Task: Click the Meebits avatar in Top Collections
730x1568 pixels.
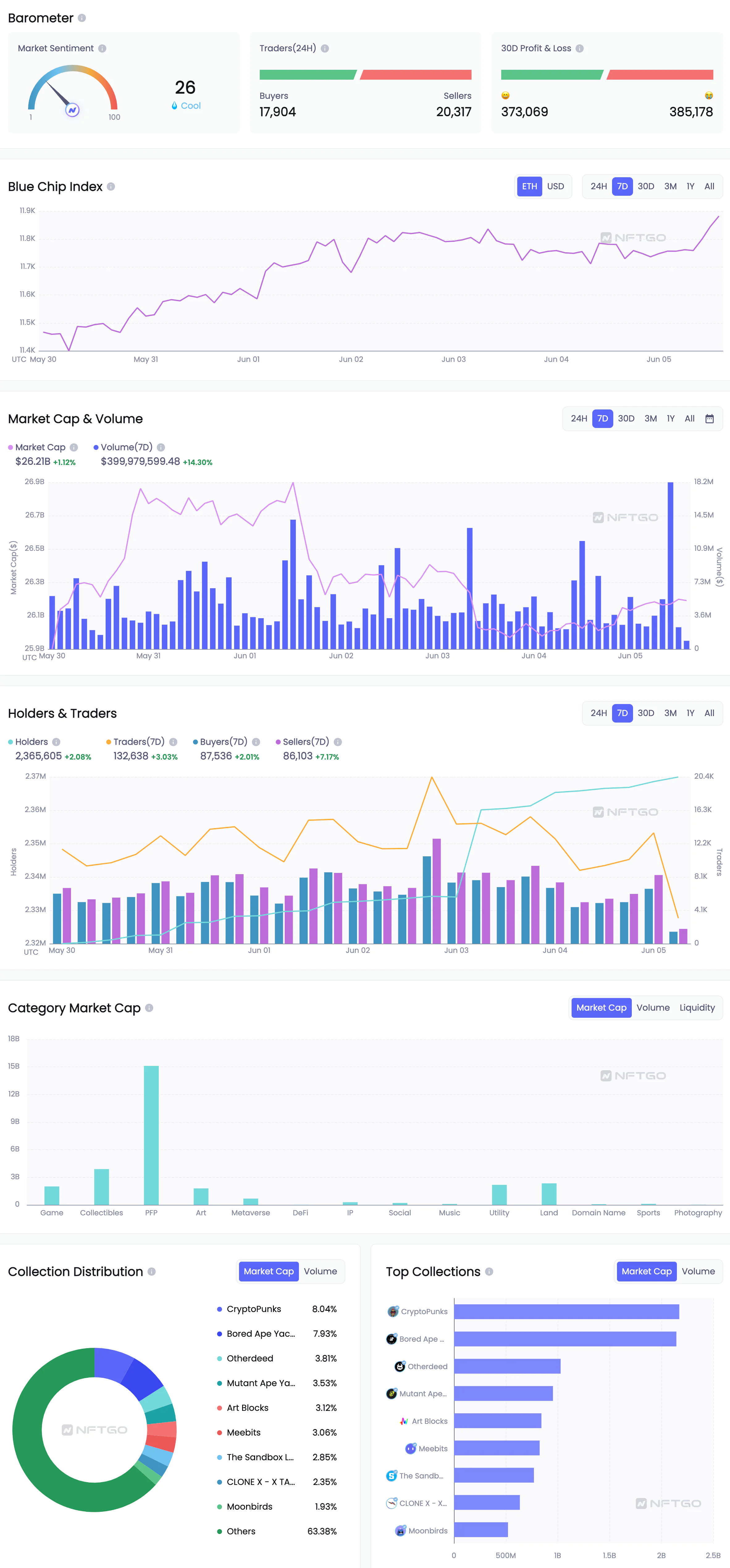Action: (410, 1448)
